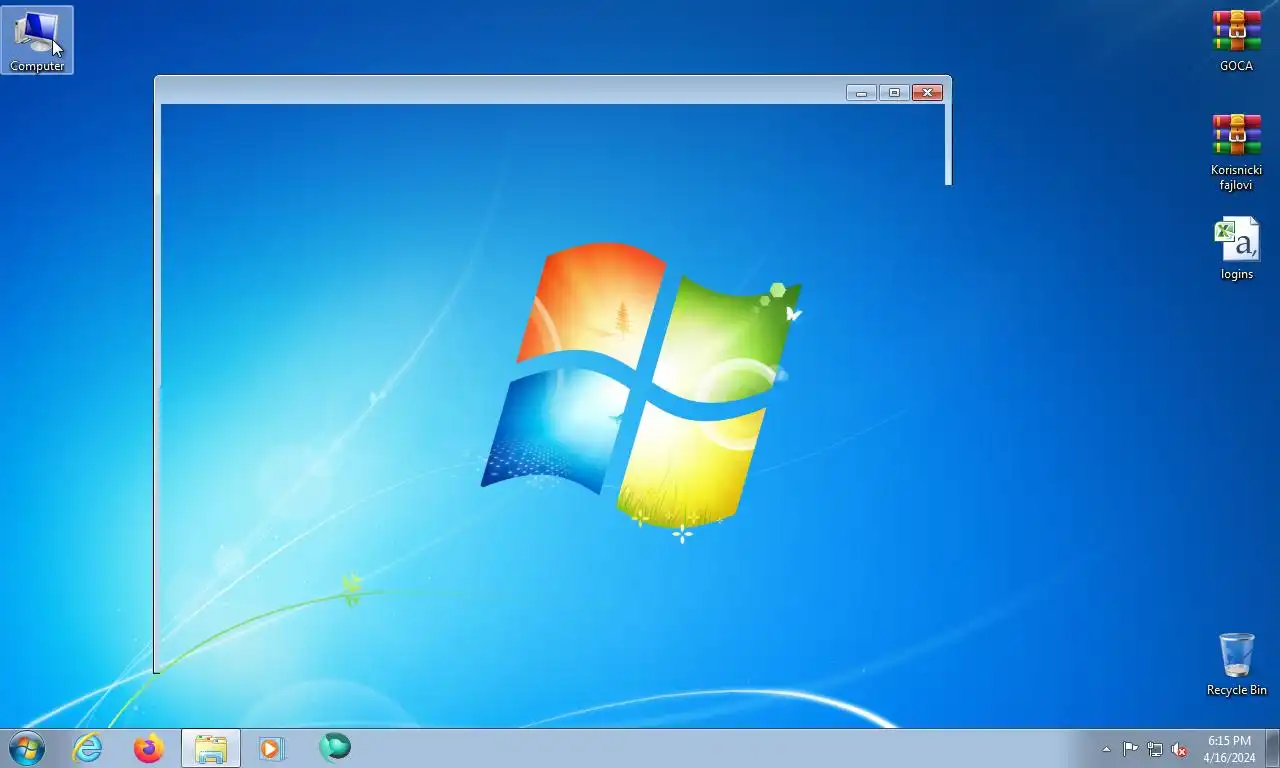Click the Windows Explorer taskbar button

coord(211,748)
